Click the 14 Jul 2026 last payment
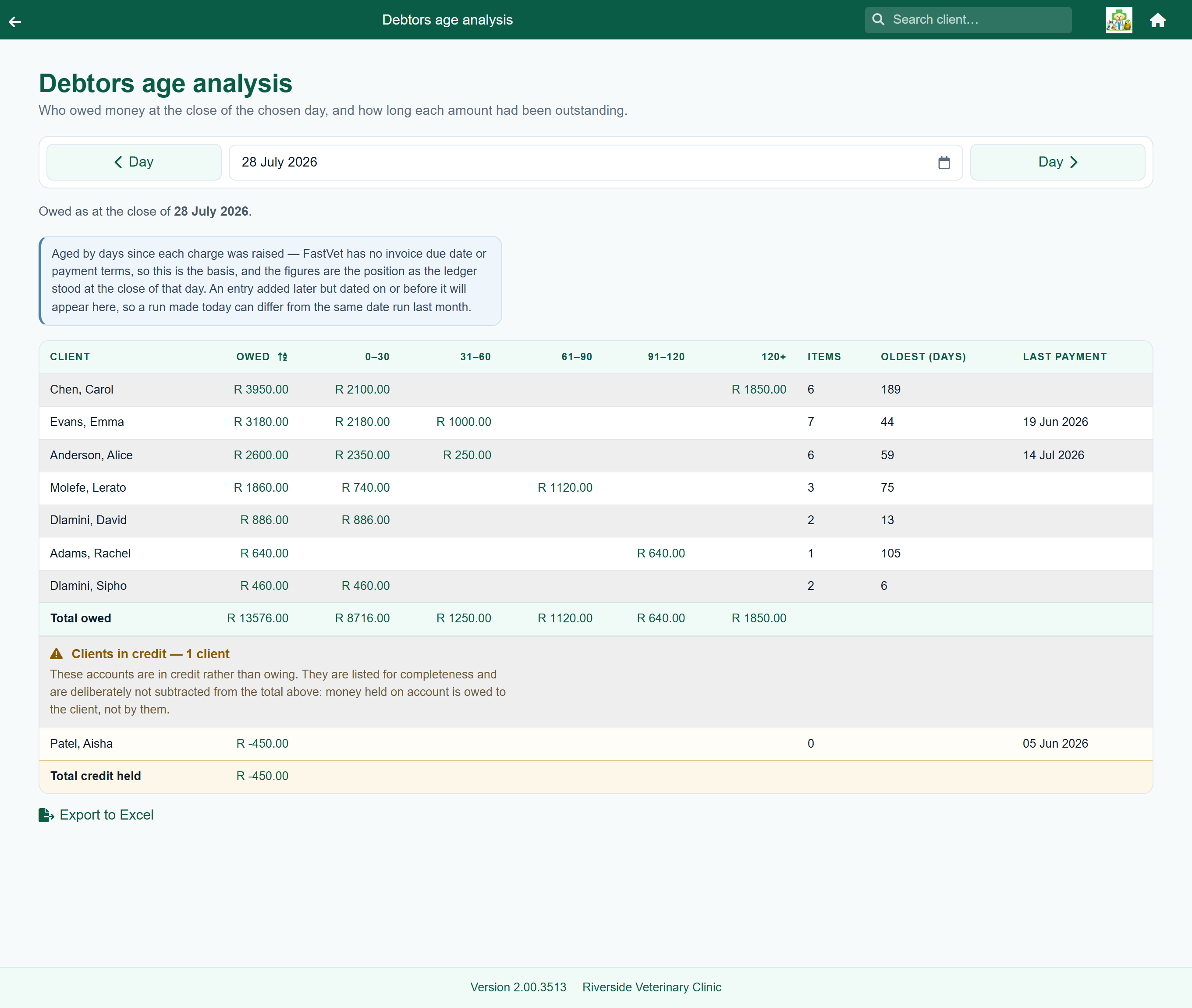 pyautogui.click(x=1053, y=455)
